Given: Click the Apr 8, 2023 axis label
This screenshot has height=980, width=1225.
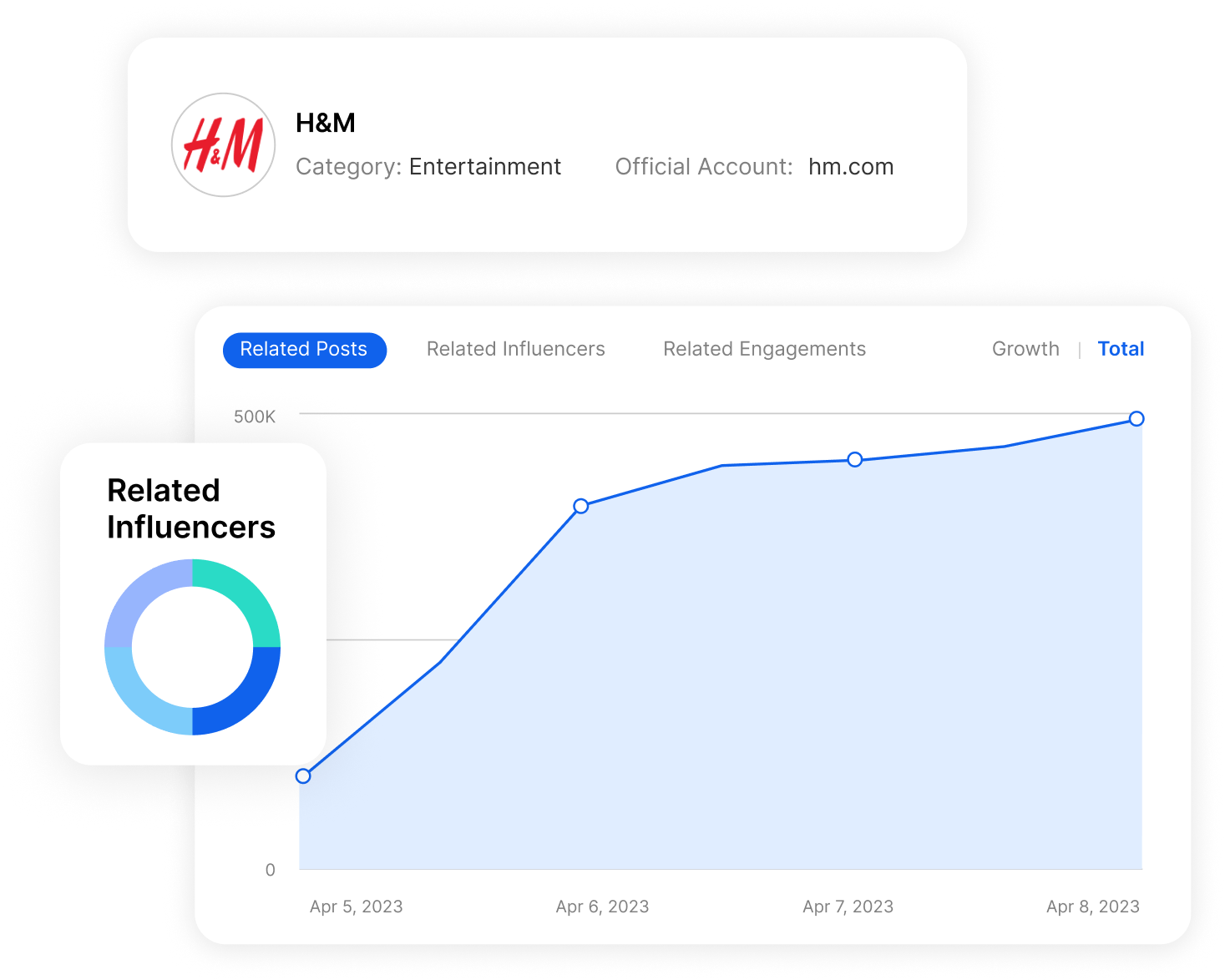Looking at the screenshot, I should [1092, 907].
